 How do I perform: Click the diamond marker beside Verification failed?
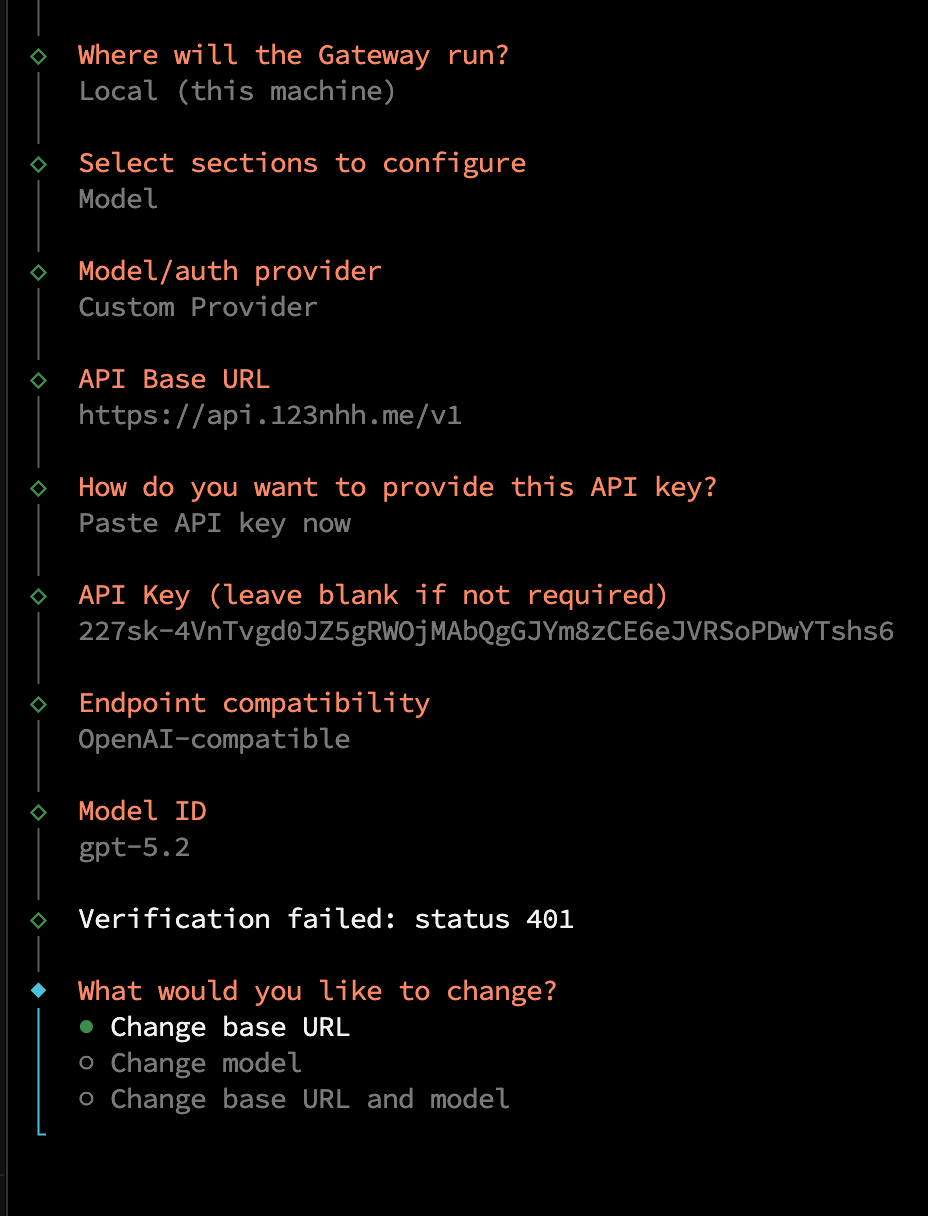click(38, 919)
